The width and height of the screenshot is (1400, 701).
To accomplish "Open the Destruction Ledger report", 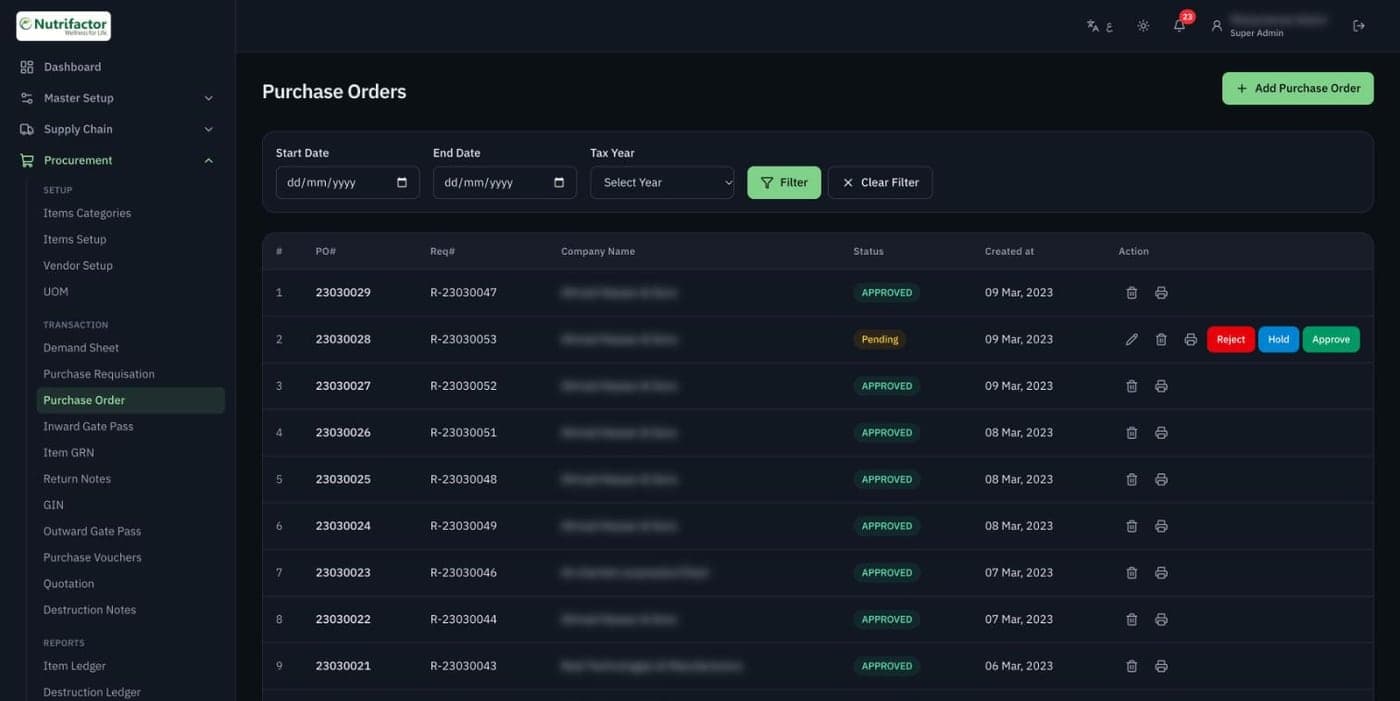I will point(92,692).
